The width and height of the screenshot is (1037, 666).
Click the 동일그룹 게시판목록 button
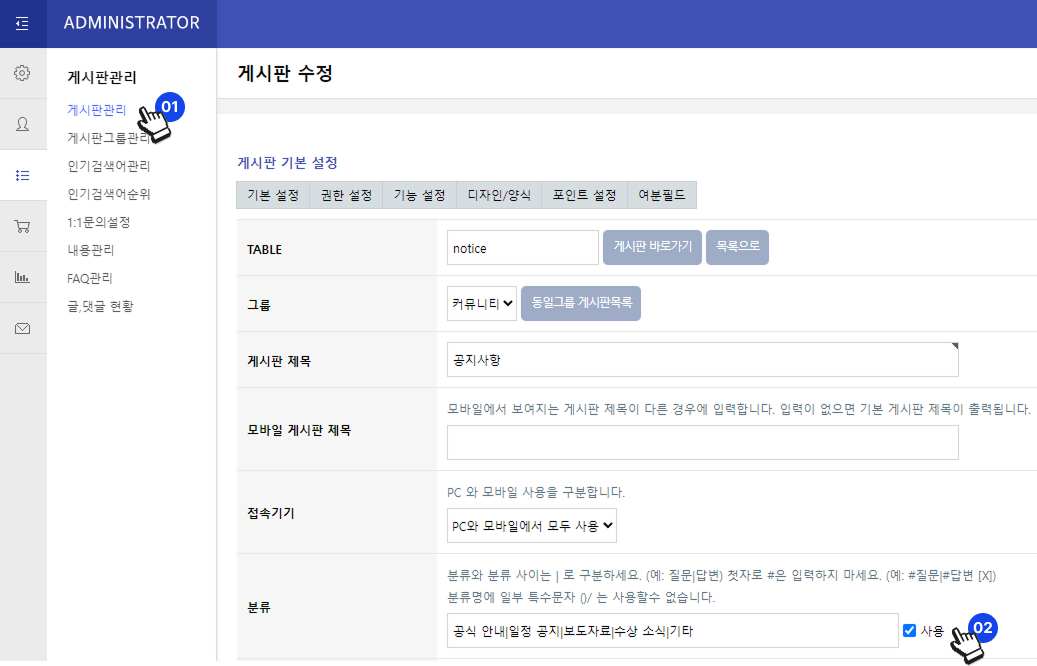(580, 303)
